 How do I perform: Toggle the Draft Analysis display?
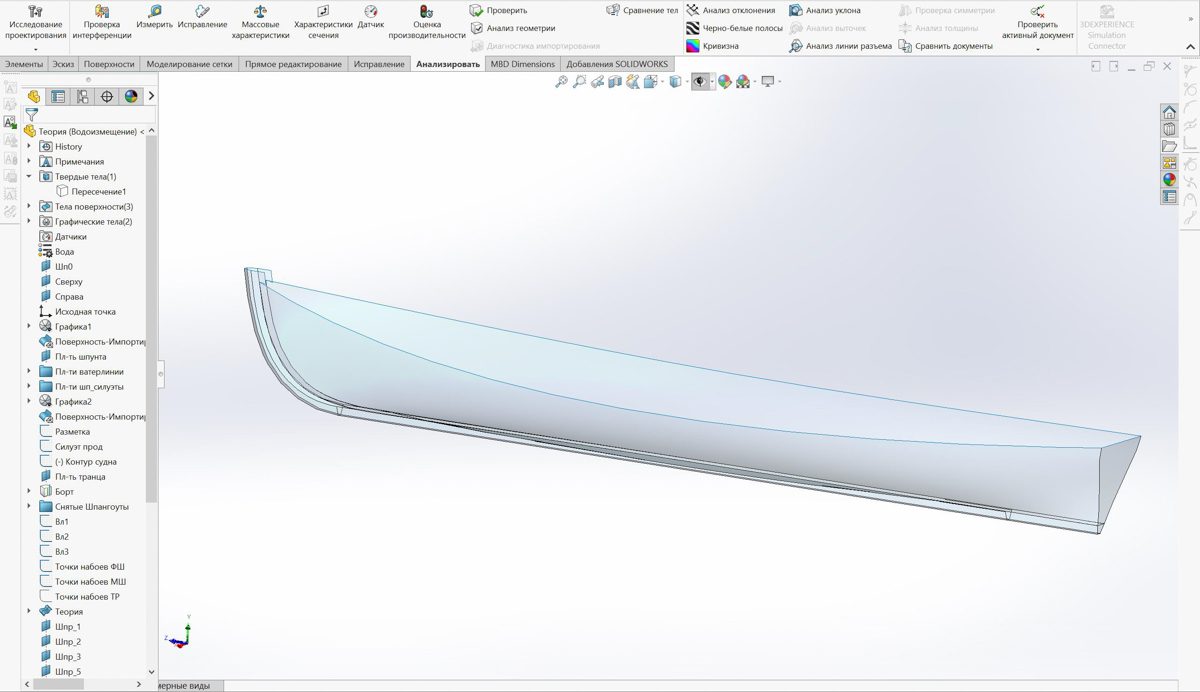[x=797, y=10]
